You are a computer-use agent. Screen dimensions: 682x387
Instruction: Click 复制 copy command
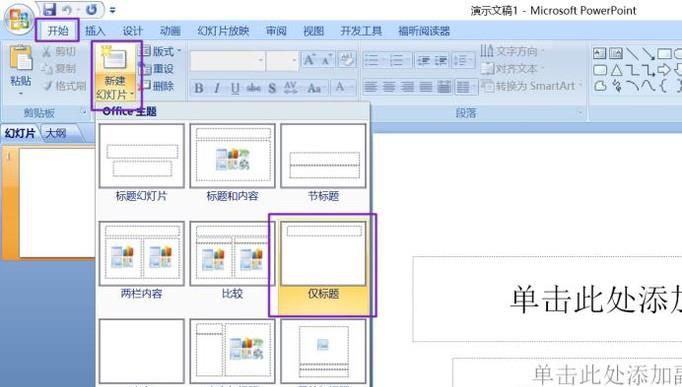pyautogui.click(x=60, y=68)
